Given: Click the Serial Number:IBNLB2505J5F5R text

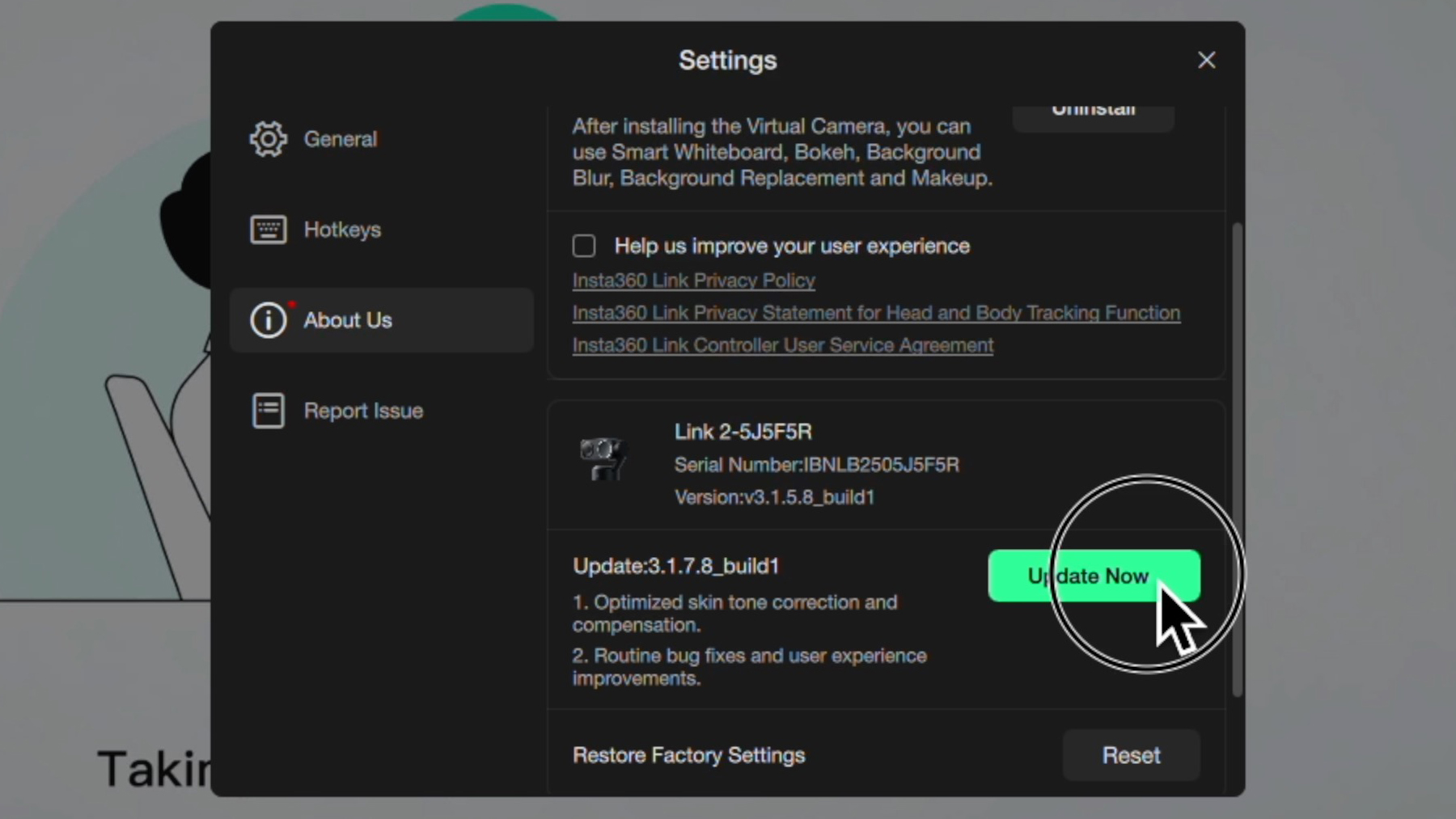Looking at the screenshot, I should click(817, 465).
